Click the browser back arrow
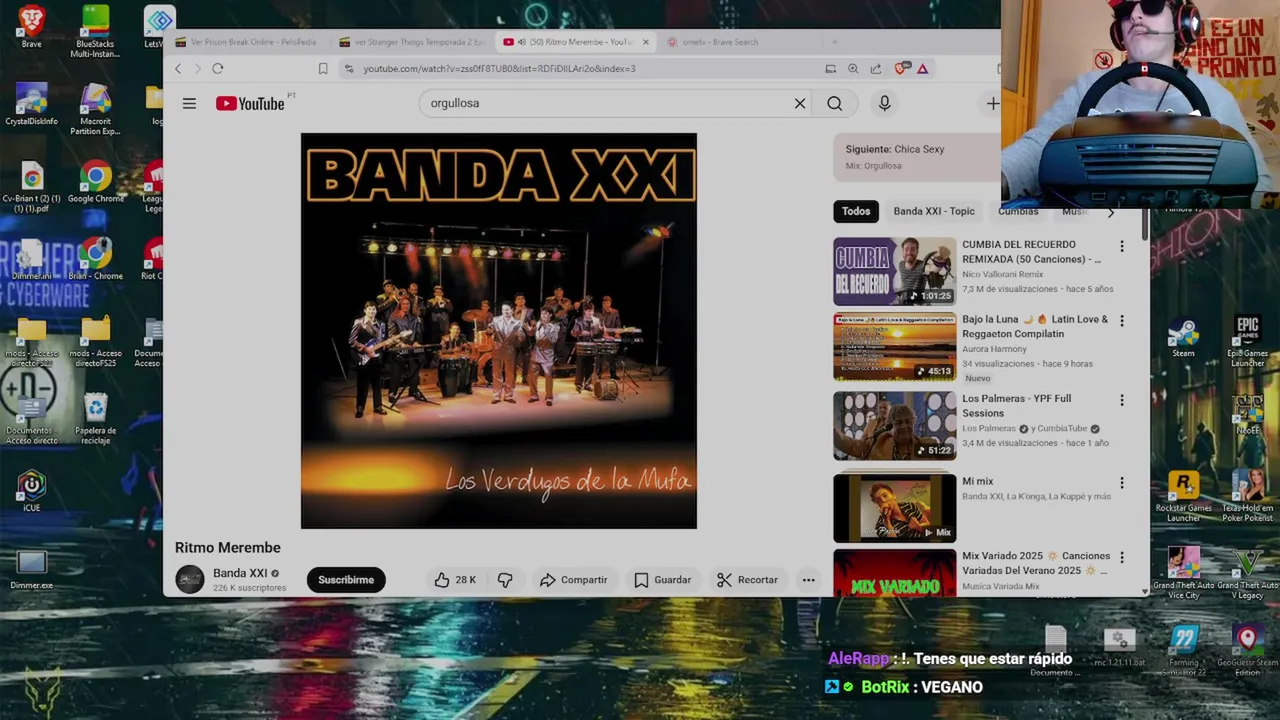The width and height of the screenshot is (1280, 720). [178, 68]
